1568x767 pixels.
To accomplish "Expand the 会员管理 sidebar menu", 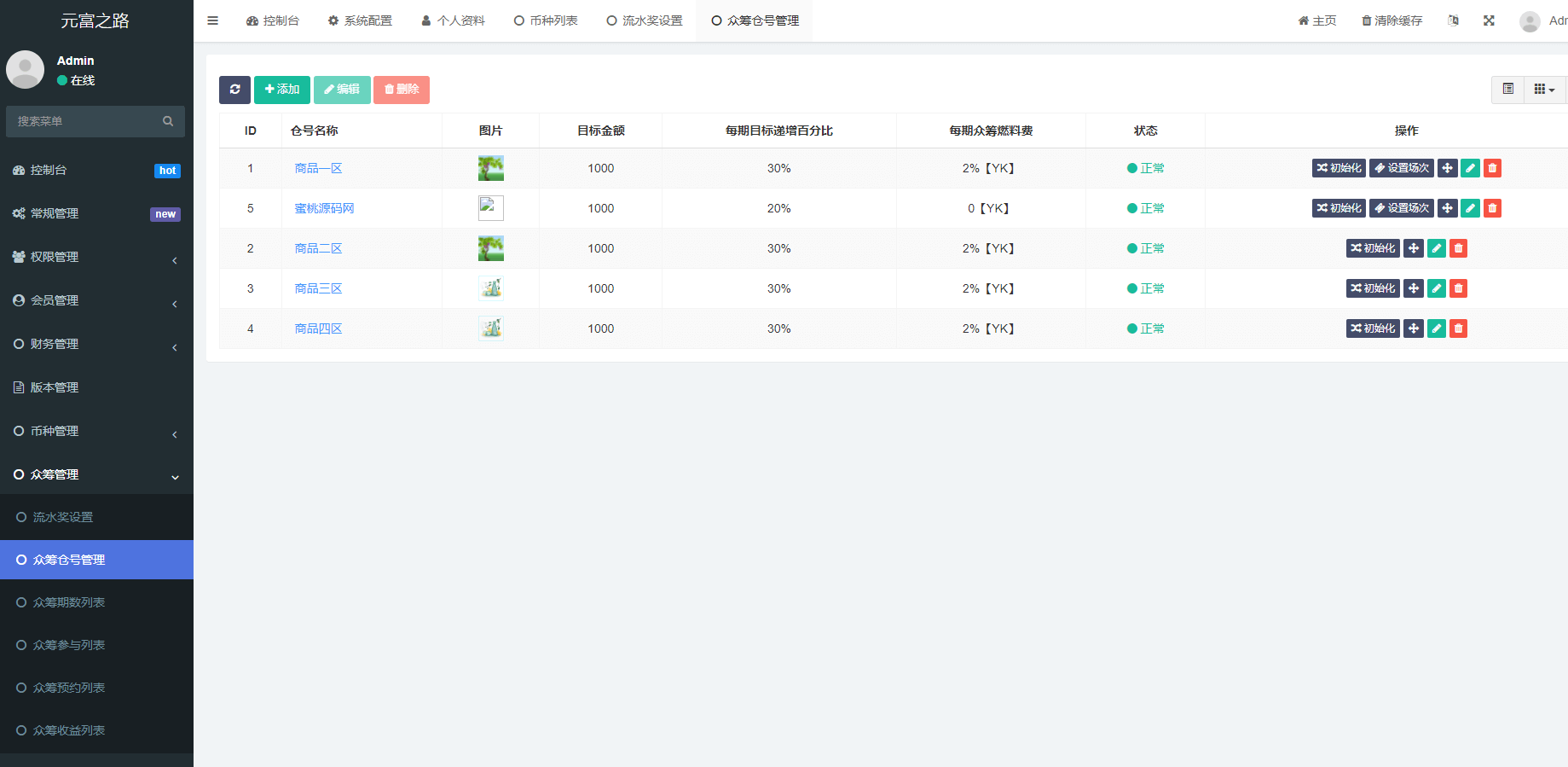I will 96,300.
